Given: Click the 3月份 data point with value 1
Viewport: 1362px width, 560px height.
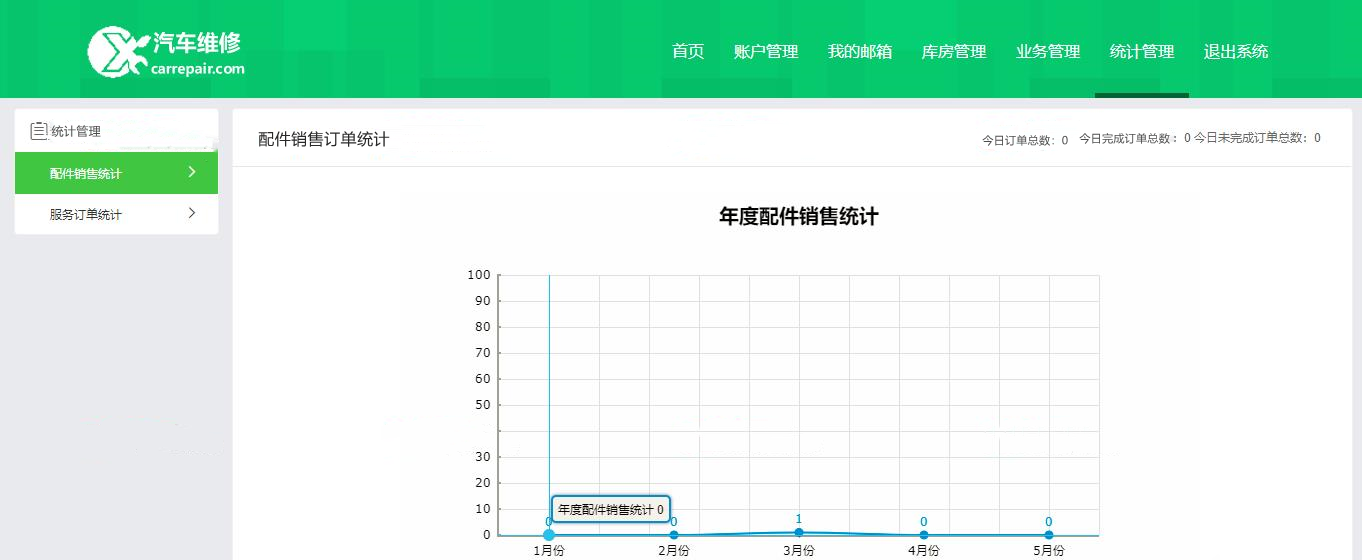Looking at the screenshot, I should (x=799, y=532).
